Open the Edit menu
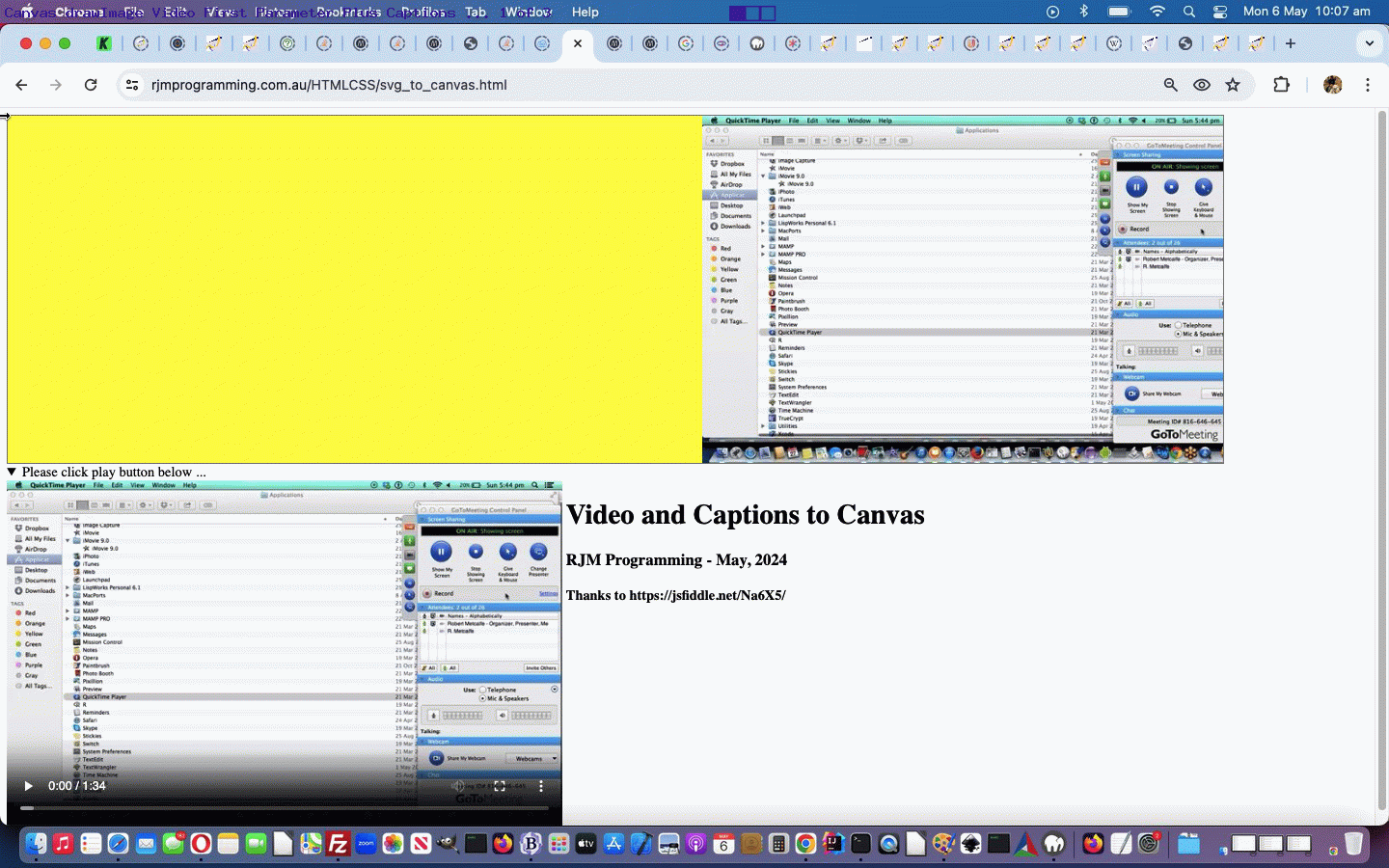 click(176, 12)
